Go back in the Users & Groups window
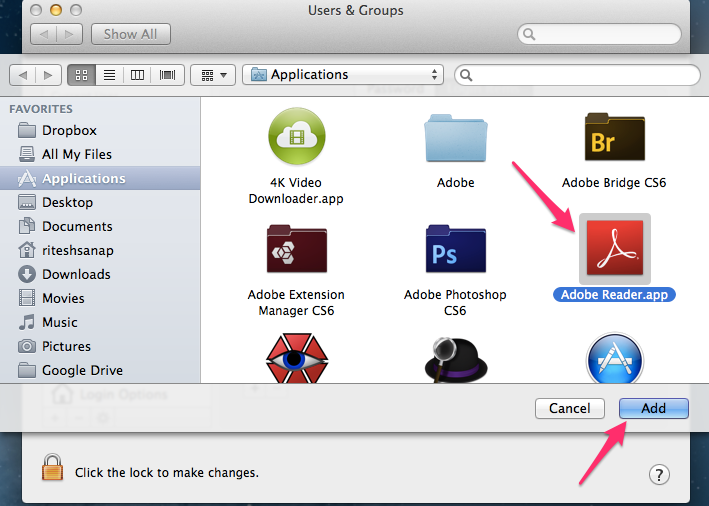The width and height of the screenshot is (709, 506). click(44, 34)
